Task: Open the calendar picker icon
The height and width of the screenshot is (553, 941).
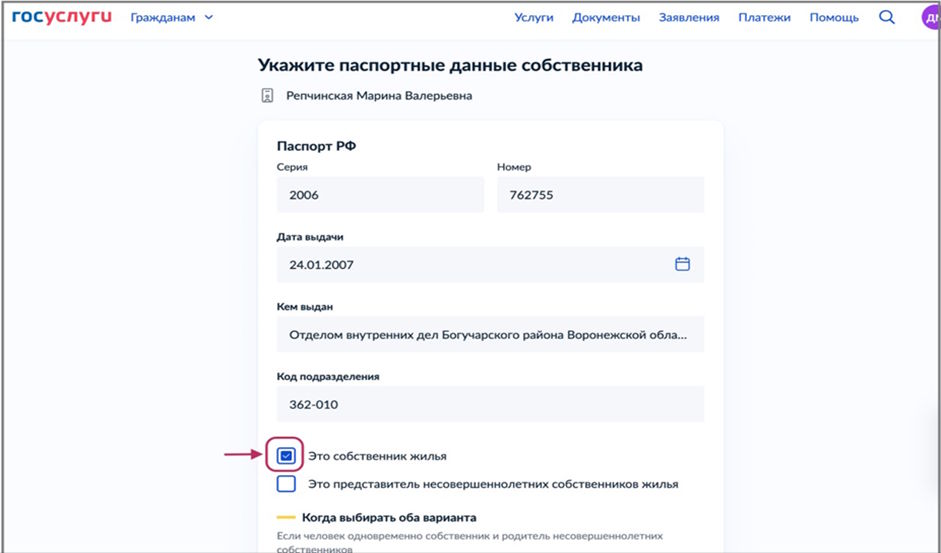Action: click(x=682, y=264)
